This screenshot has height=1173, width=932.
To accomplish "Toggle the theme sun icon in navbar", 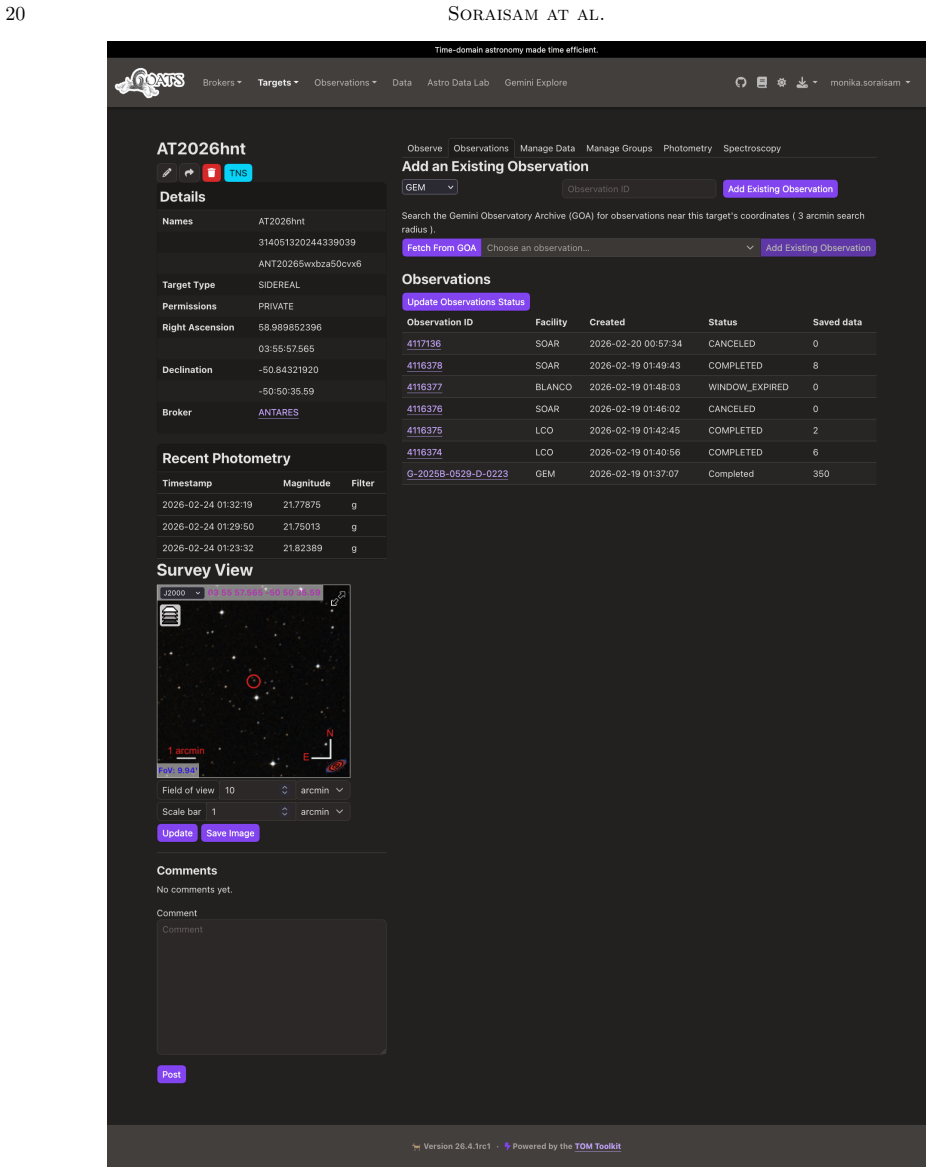I will point(782,82).
